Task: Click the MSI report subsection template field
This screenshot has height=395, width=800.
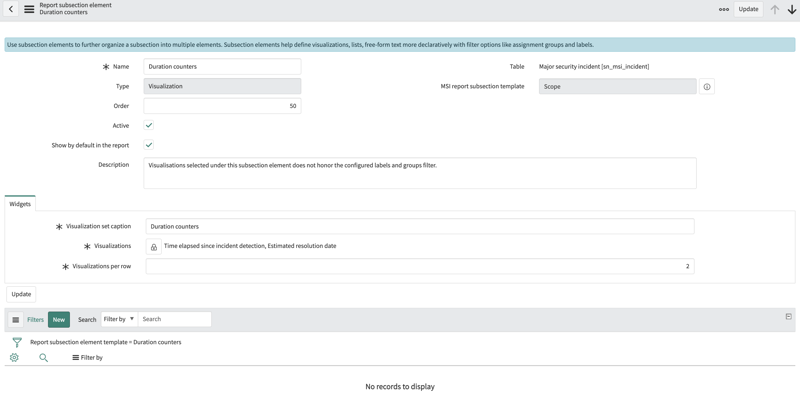Action: point(617,87)
